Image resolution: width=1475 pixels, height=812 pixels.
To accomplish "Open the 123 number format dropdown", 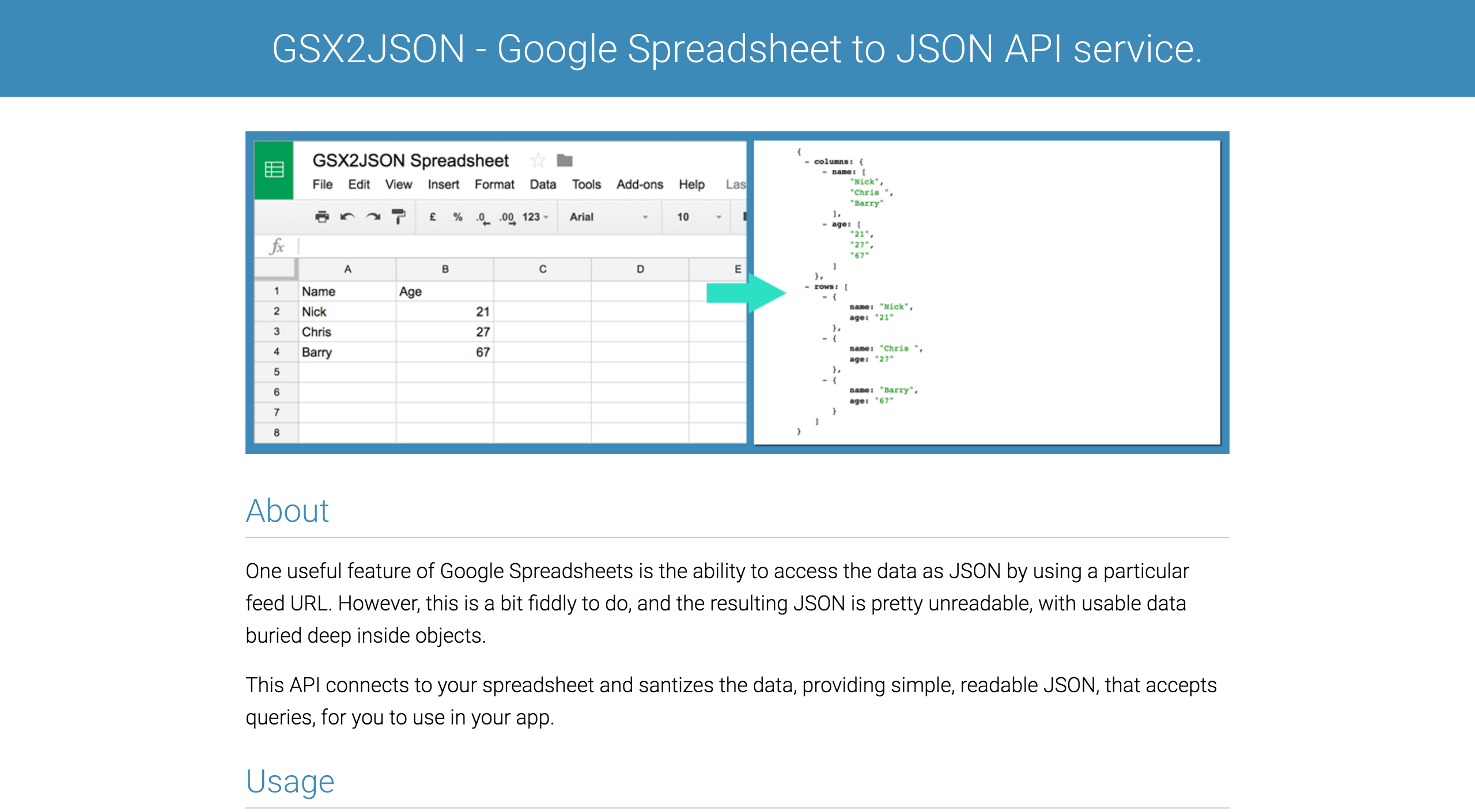I will point(535,217).
